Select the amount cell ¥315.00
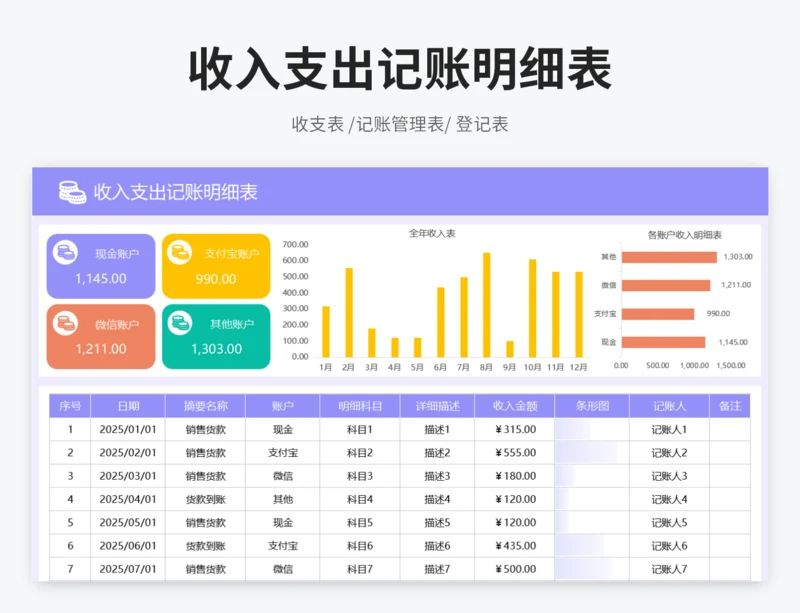The height and width of the screenshot is (613, 800). (515, 430)
